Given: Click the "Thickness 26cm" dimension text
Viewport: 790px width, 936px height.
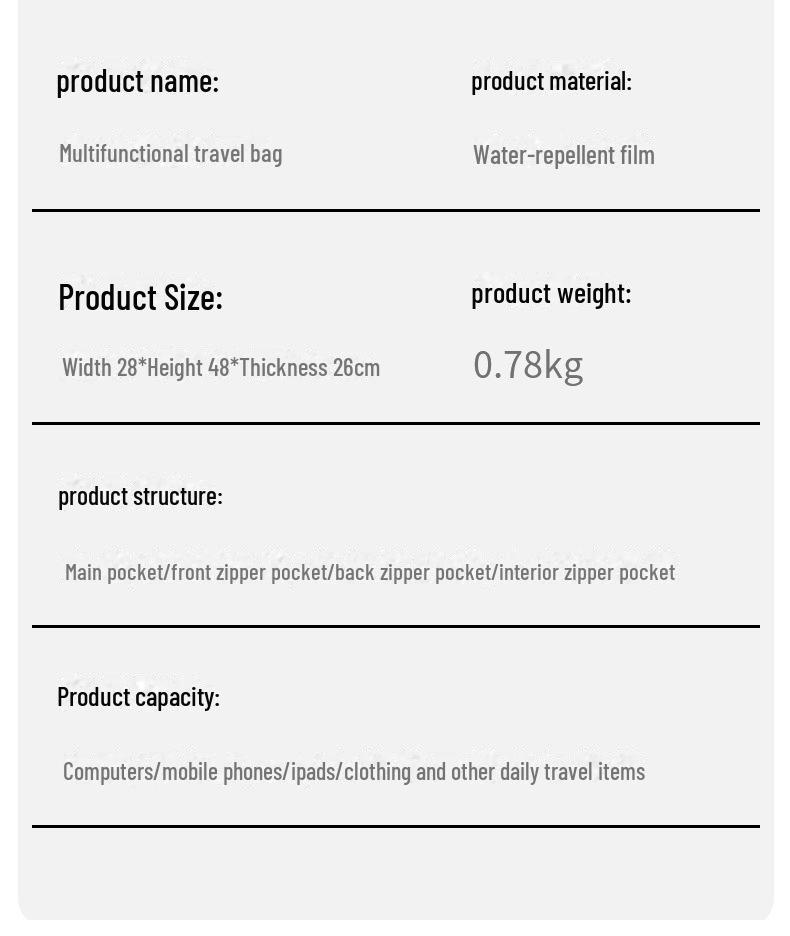Looking at the screenshot, I should point(309,367).
